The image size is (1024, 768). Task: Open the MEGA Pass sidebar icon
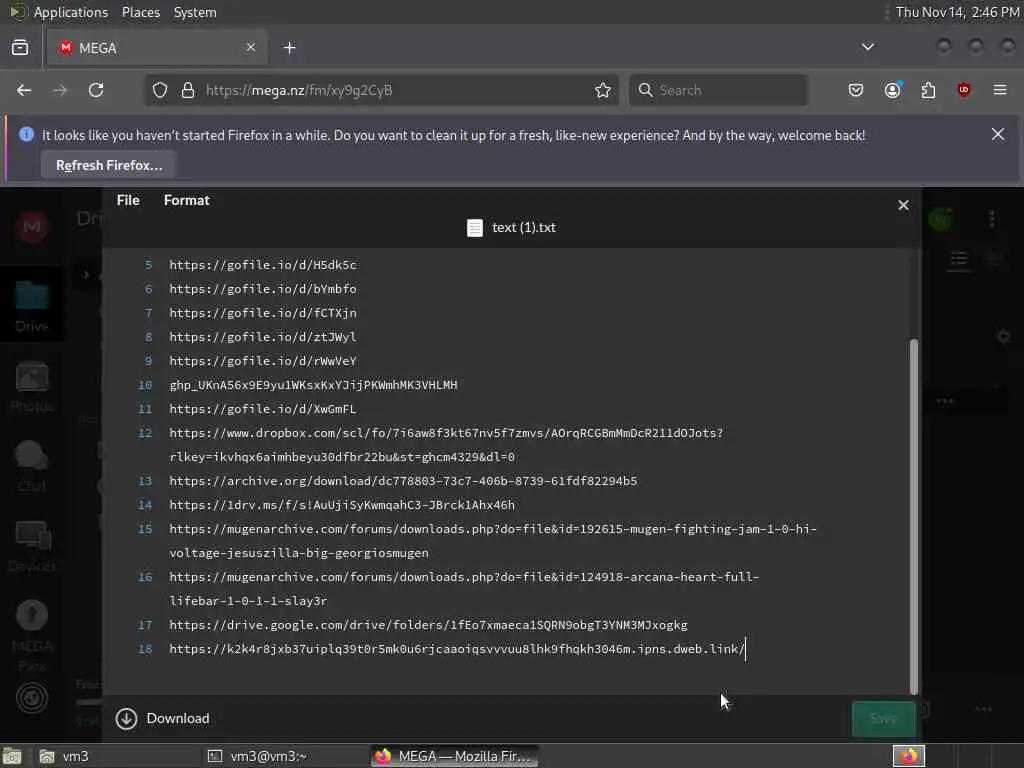click(31, 635)
